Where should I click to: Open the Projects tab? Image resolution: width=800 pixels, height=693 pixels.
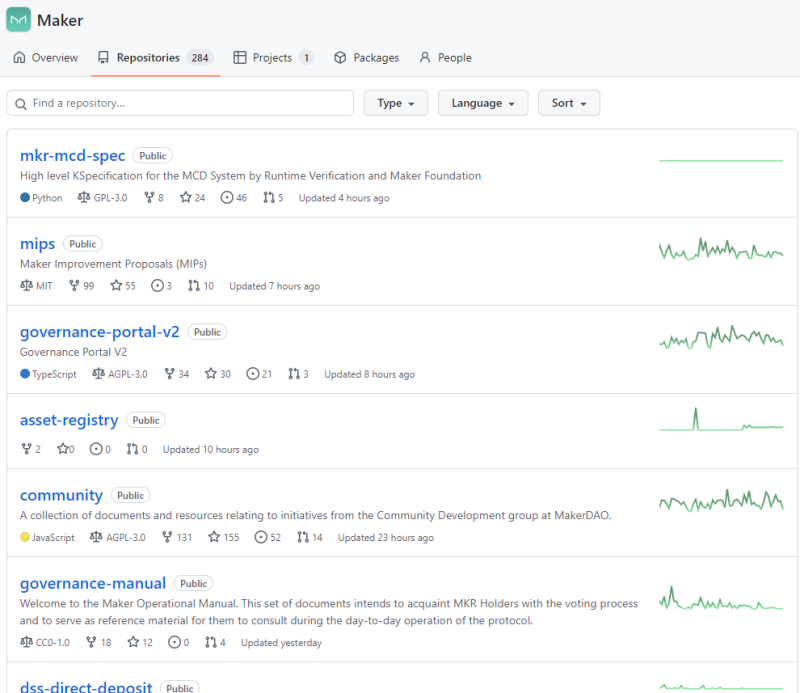(272, 58)
